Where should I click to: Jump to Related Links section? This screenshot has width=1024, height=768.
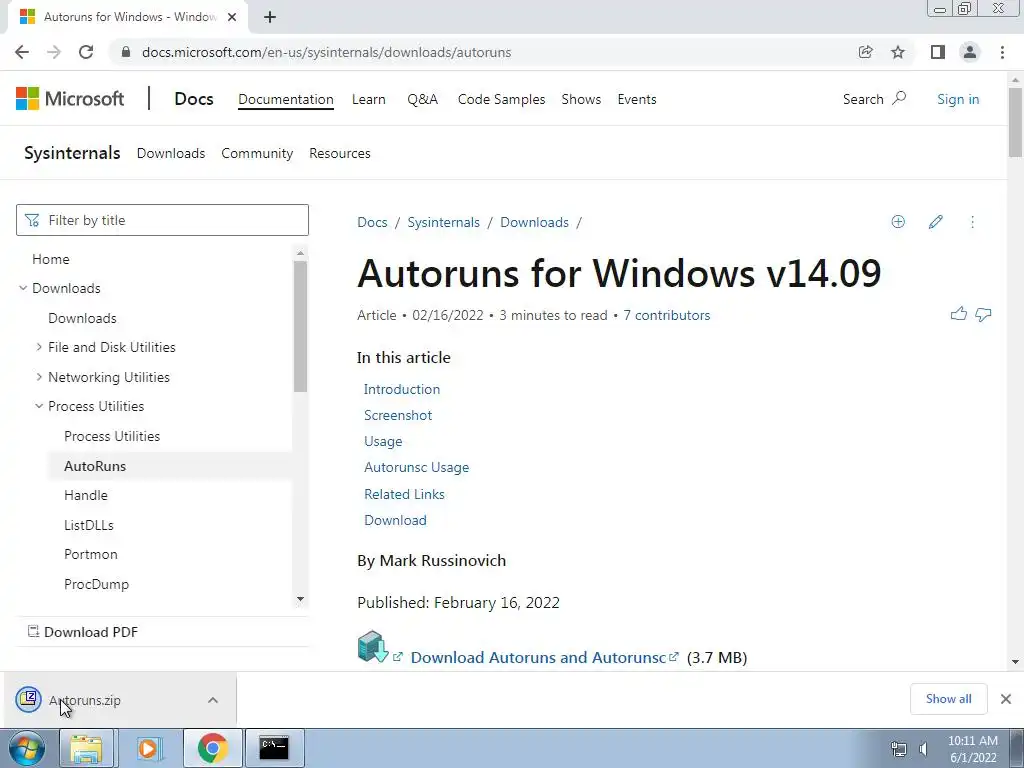[x=404, y=494]
